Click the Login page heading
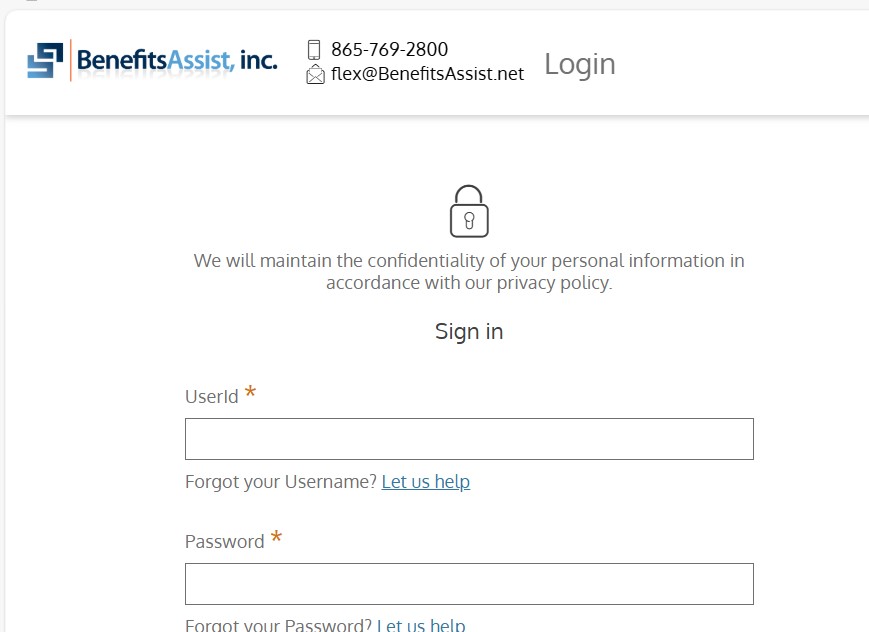869x632 pixels. point(580,64)
